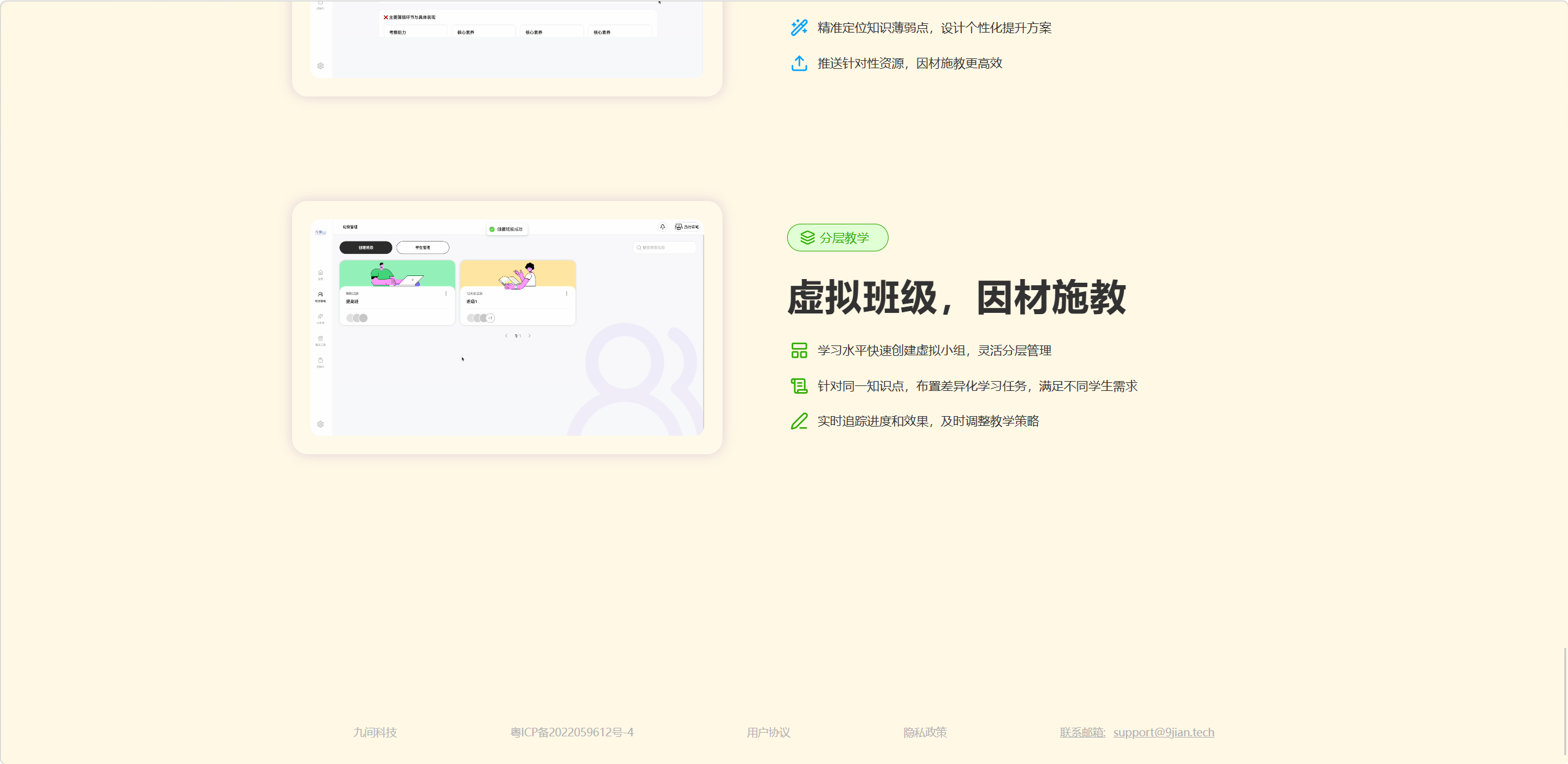The width and height of the screenshot is (1568, 764).
Task: Click the support@9jian.tech email link
Action: click(x=1163, y=732)
